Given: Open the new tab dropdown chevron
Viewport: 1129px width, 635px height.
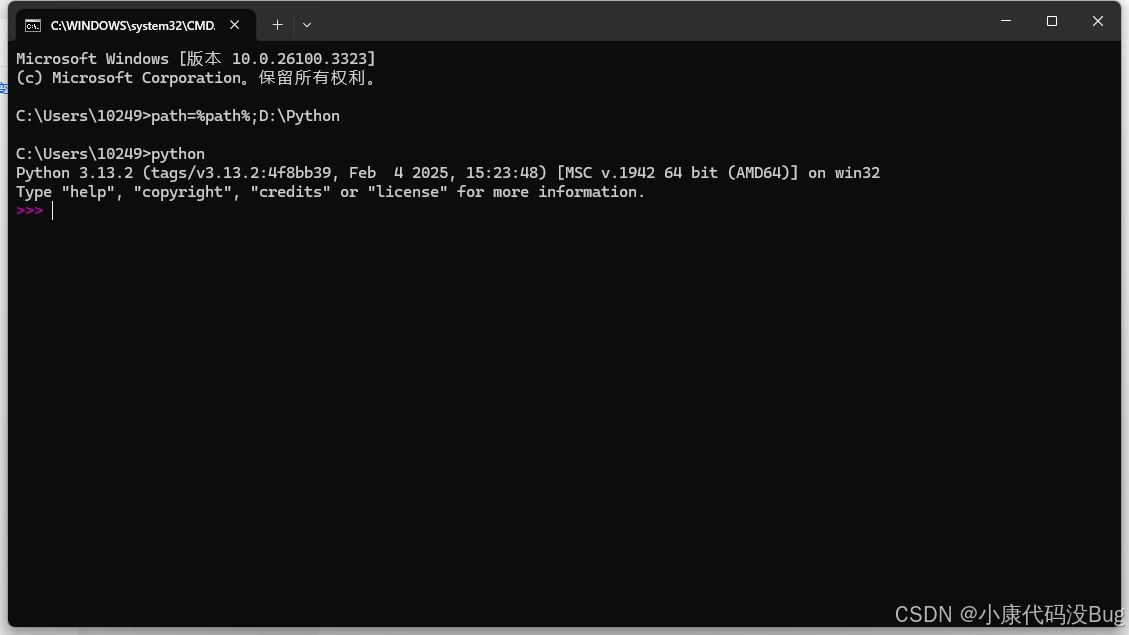Looking at the screenshot, I should [x=306, y=25].
